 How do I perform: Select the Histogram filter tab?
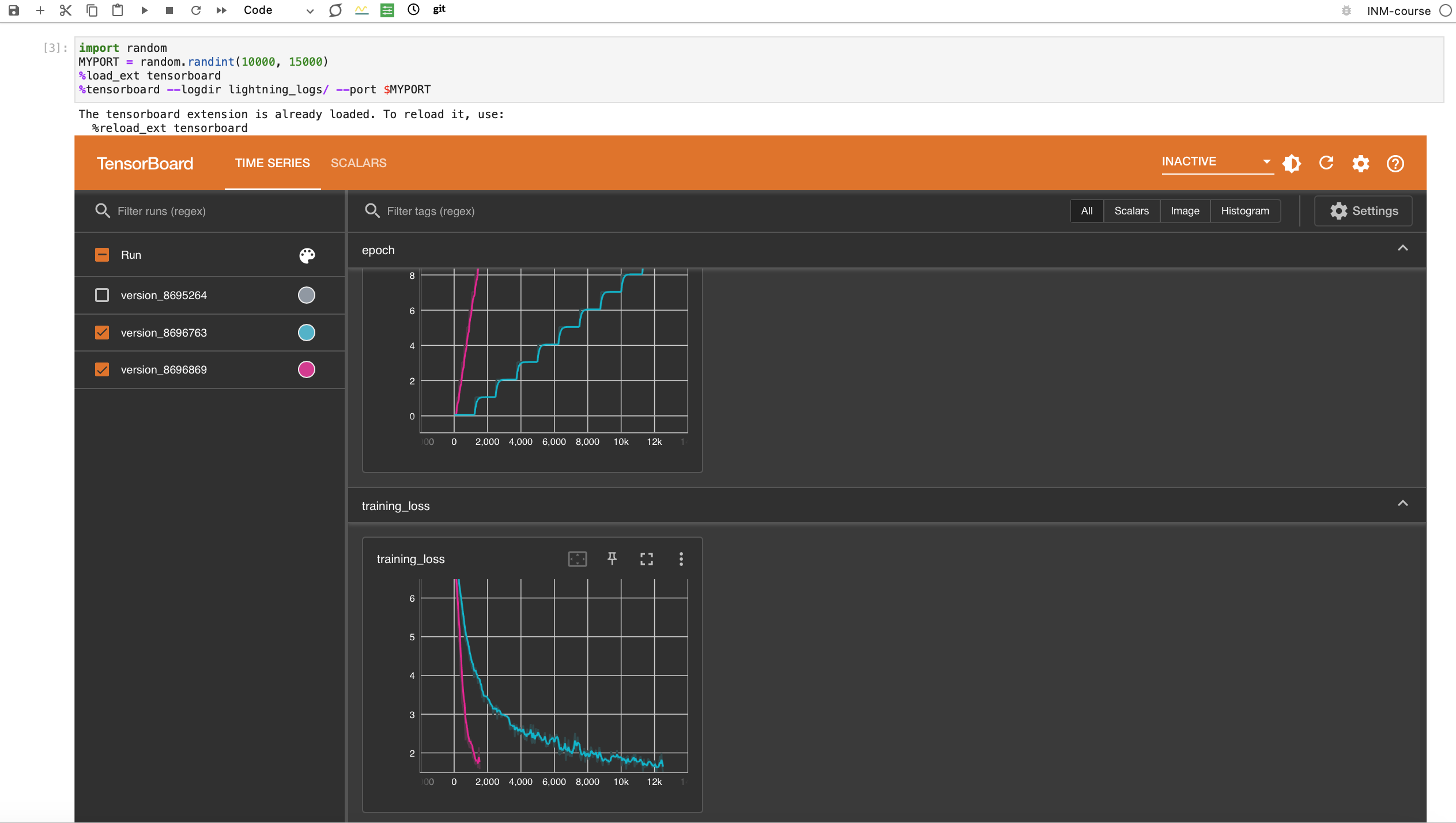(x=1245, y=211)
